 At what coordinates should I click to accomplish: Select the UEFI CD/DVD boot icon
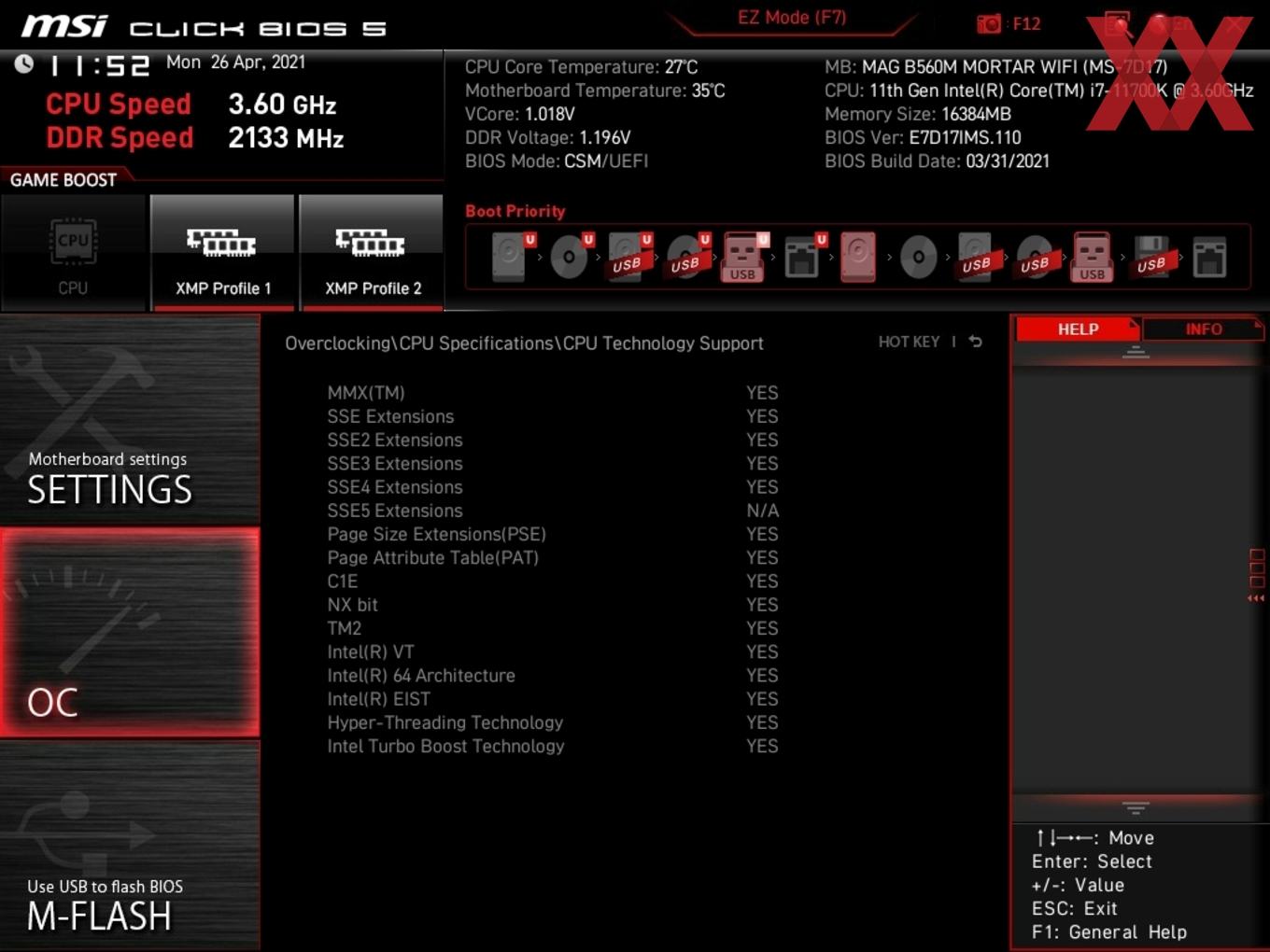coord(571,257)
